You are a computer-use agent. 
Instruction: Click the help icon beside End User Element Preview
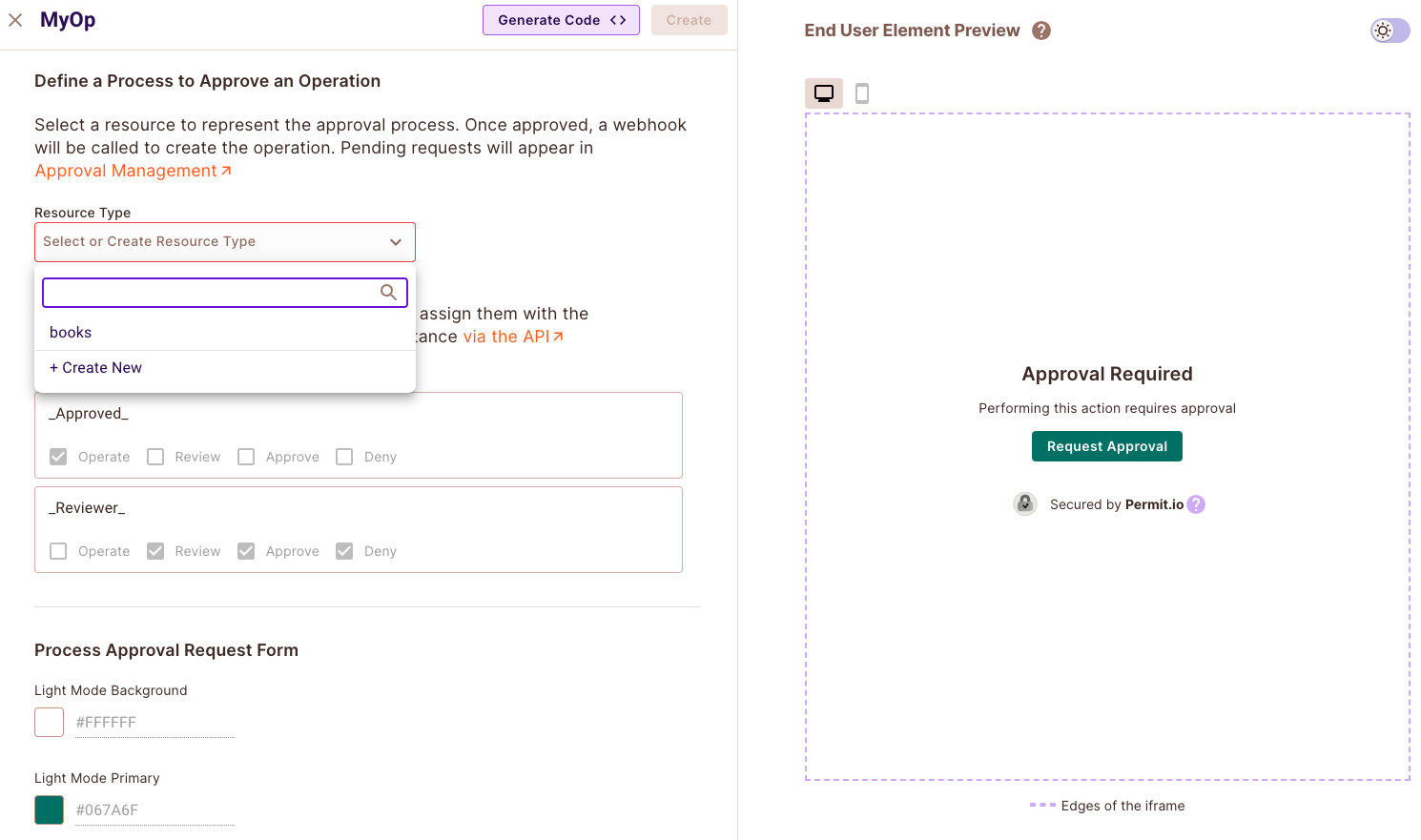(x=1041, y=31)
